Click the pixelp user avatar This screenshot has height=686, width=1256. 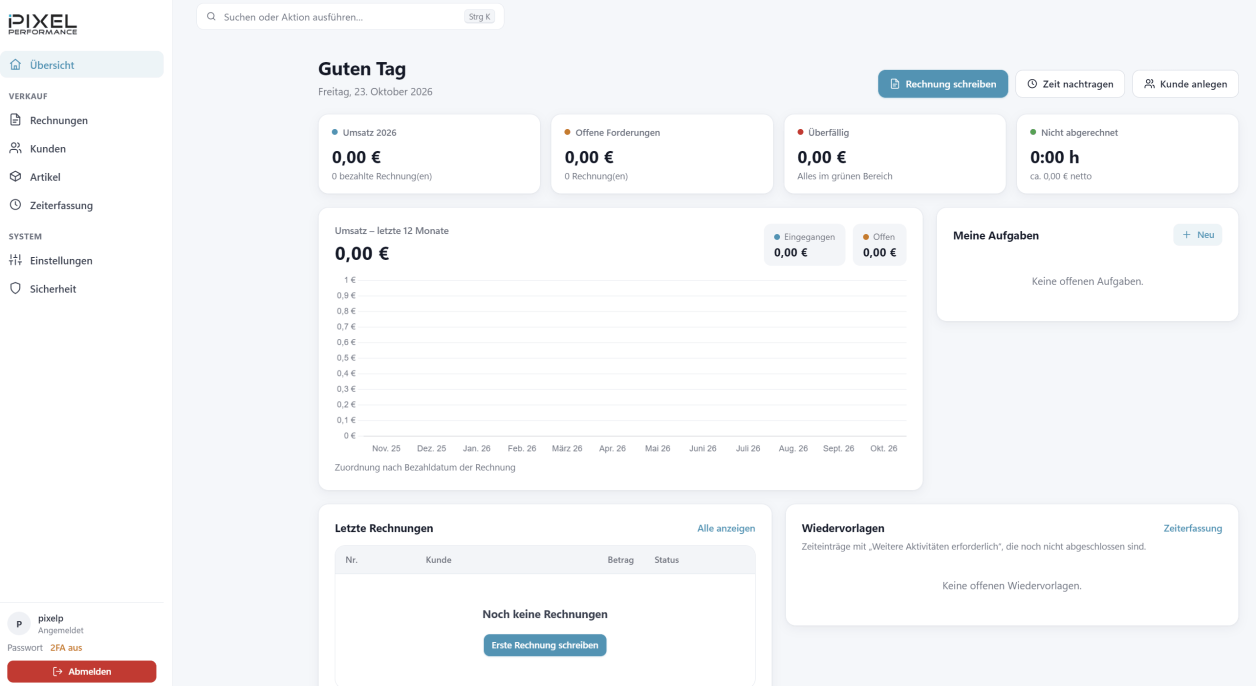click(19, 624)
